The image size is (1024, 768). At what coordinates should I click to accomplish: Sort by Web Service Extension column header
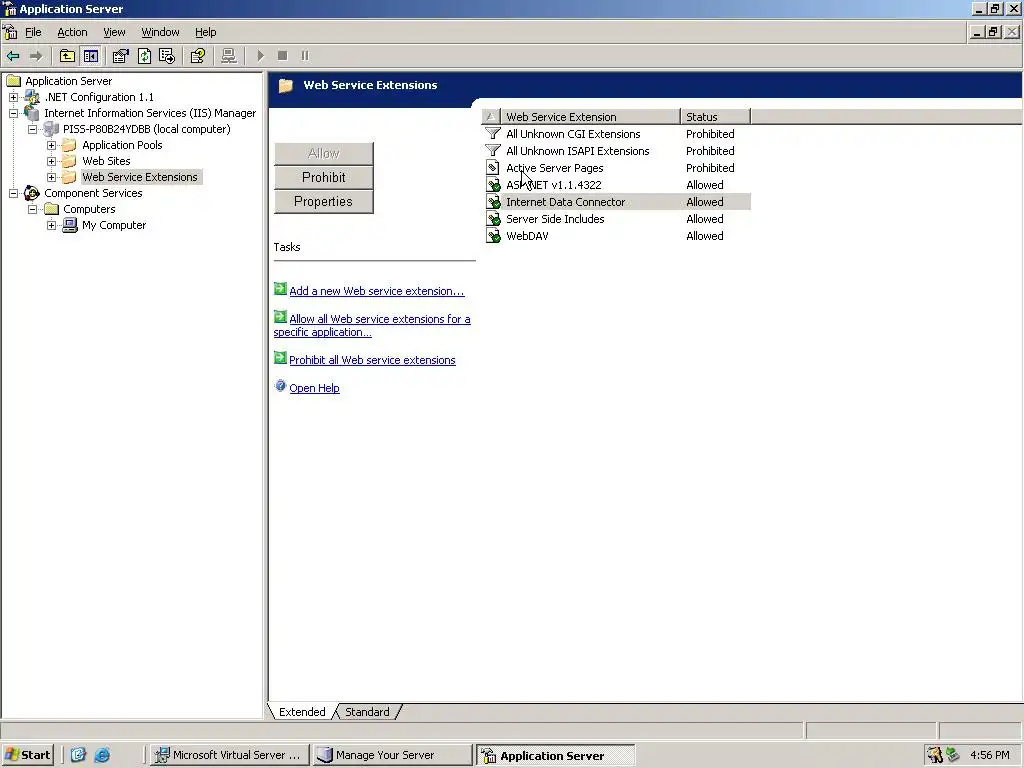tap(590, 117)
